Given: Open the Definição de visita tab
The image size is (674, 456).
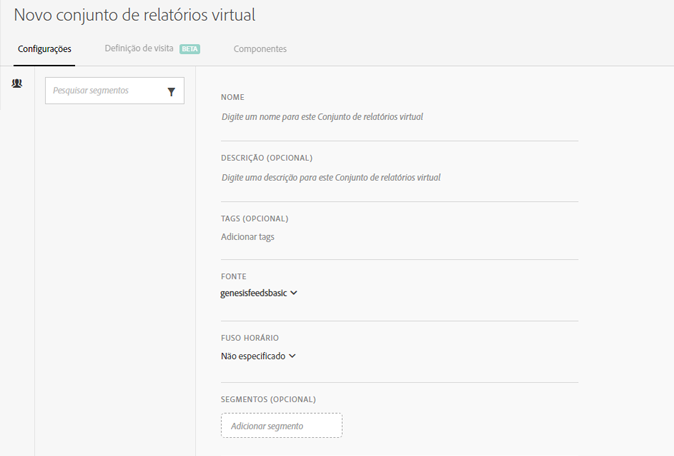Looking at the screenshot, I should [x=139, y=49].
